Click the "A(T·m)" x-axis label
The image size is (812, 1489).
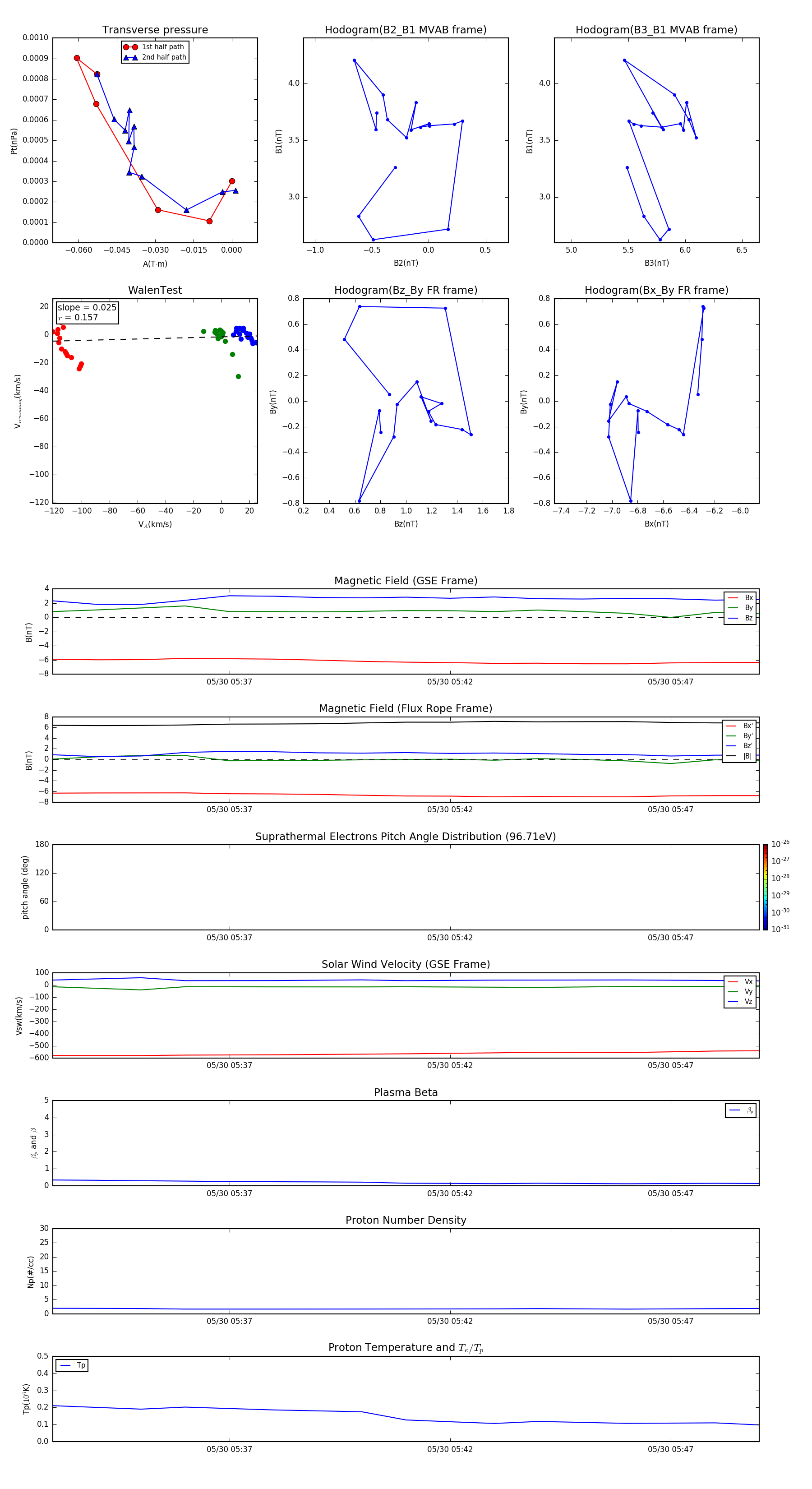pos(155,264)
